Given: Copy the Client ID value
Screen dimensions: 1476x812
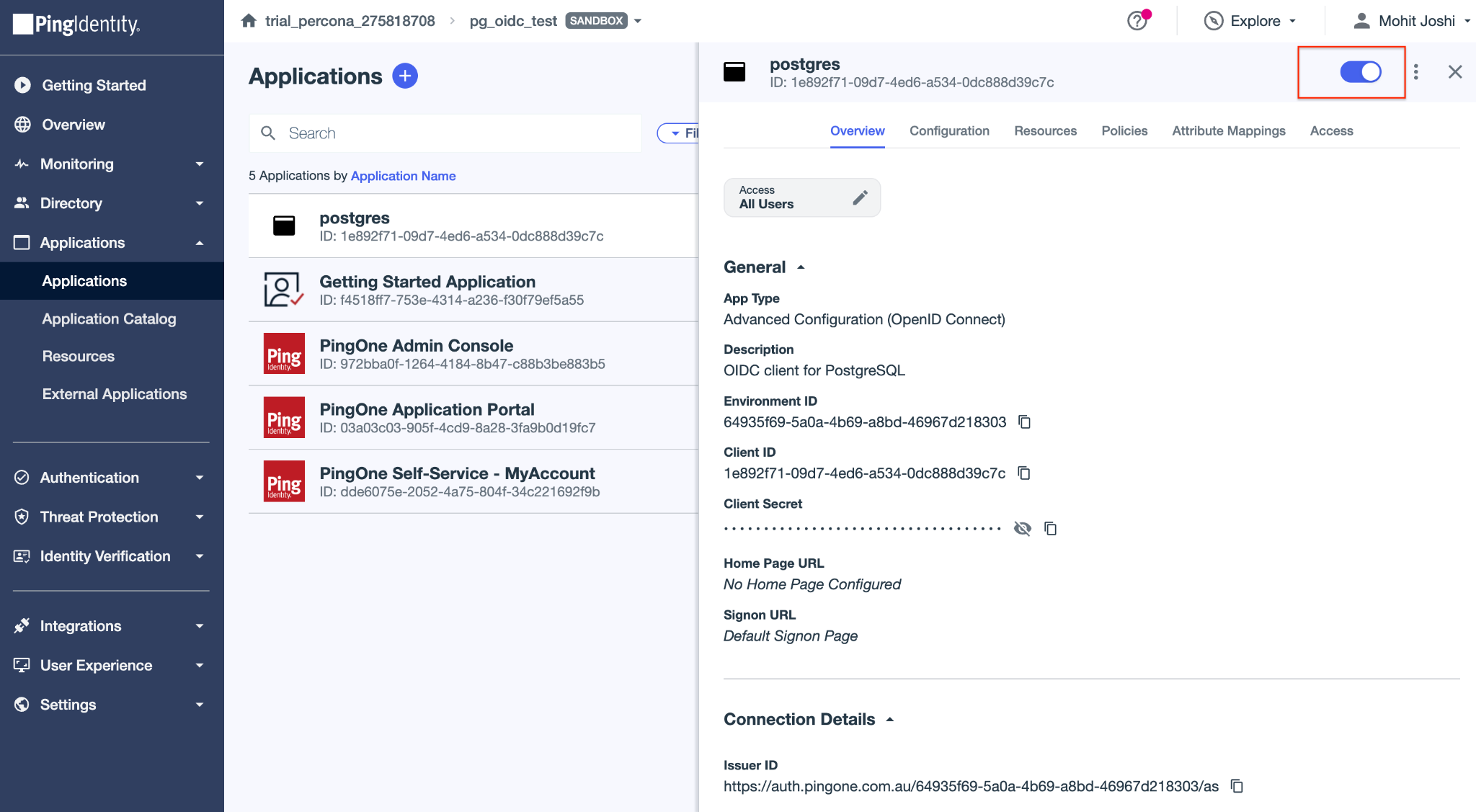Looking at the screenshot, I should click(1023, 473).
